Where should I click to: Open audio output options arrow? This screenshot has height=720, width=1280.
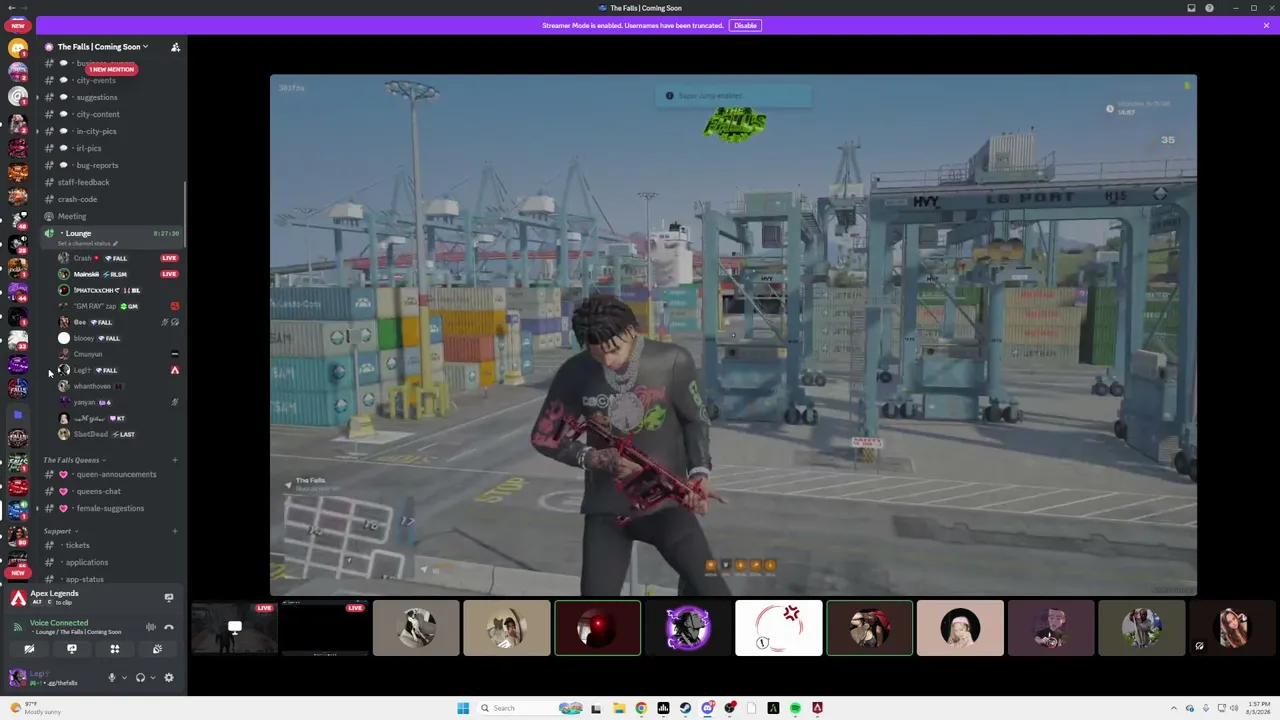(152, 678)
